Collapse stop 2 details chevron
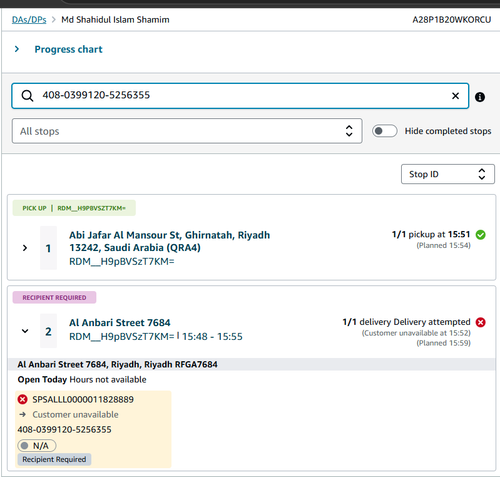The height and width of the screenshot is (477, 500). click(25, 331)
